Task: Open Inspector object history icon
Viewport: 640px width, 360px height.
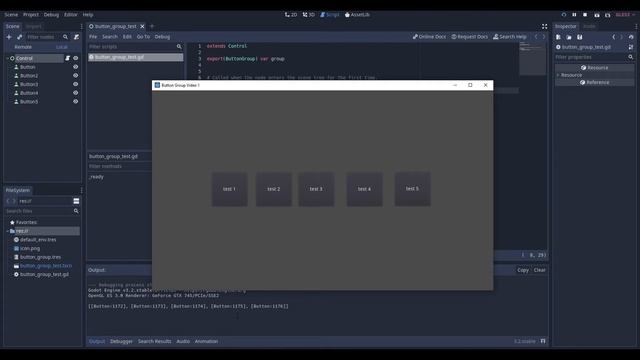Action: point(631,37)
